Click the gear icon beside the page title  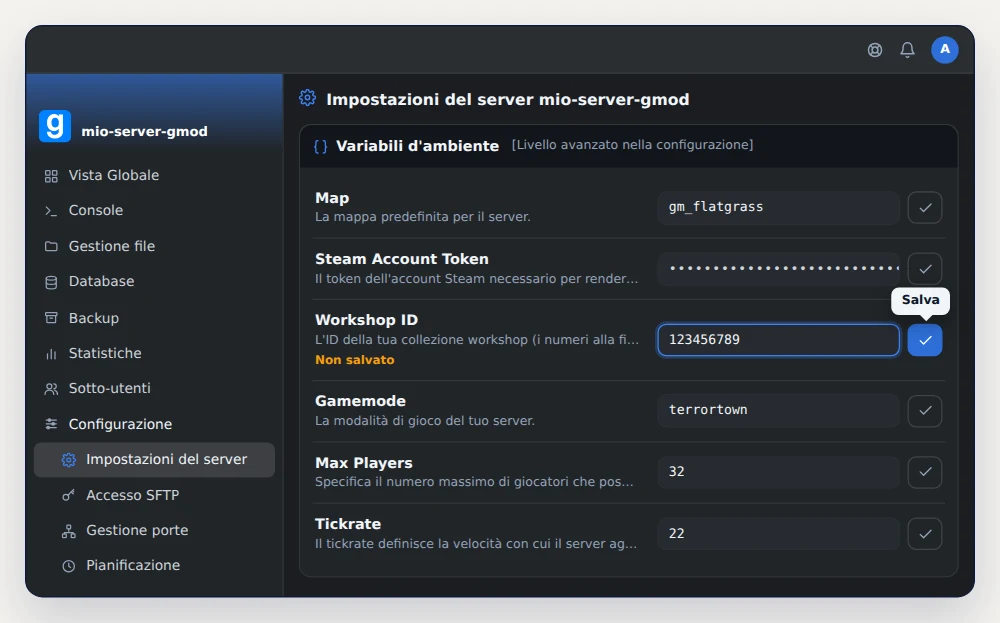coord(307,98)
